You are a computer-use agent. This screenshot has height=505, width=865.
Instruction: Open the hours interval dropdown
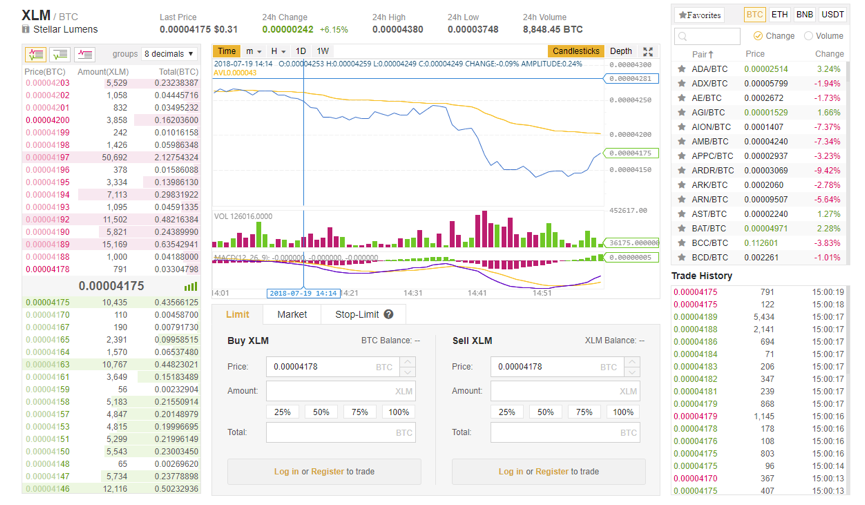[x=278, y=51]
